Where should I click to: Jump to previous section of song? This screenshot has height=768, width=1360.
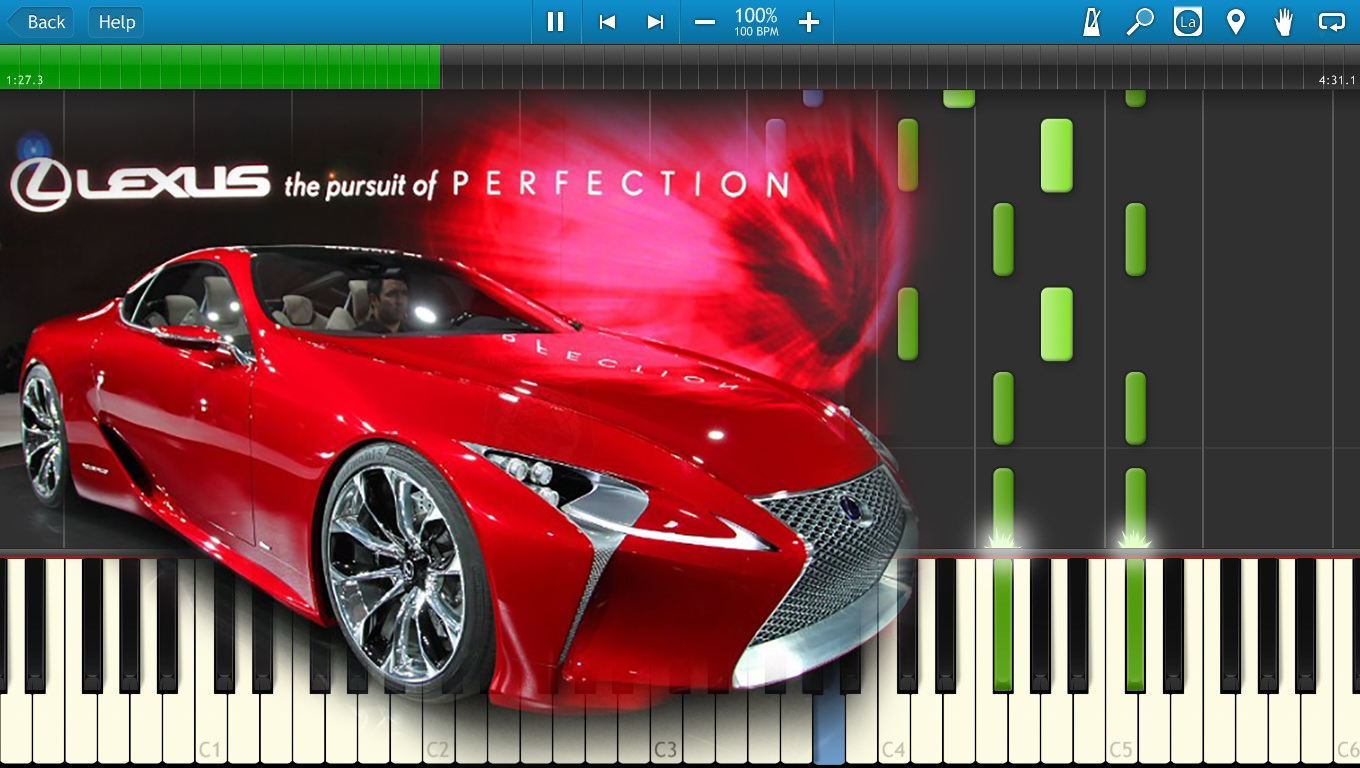607,22
